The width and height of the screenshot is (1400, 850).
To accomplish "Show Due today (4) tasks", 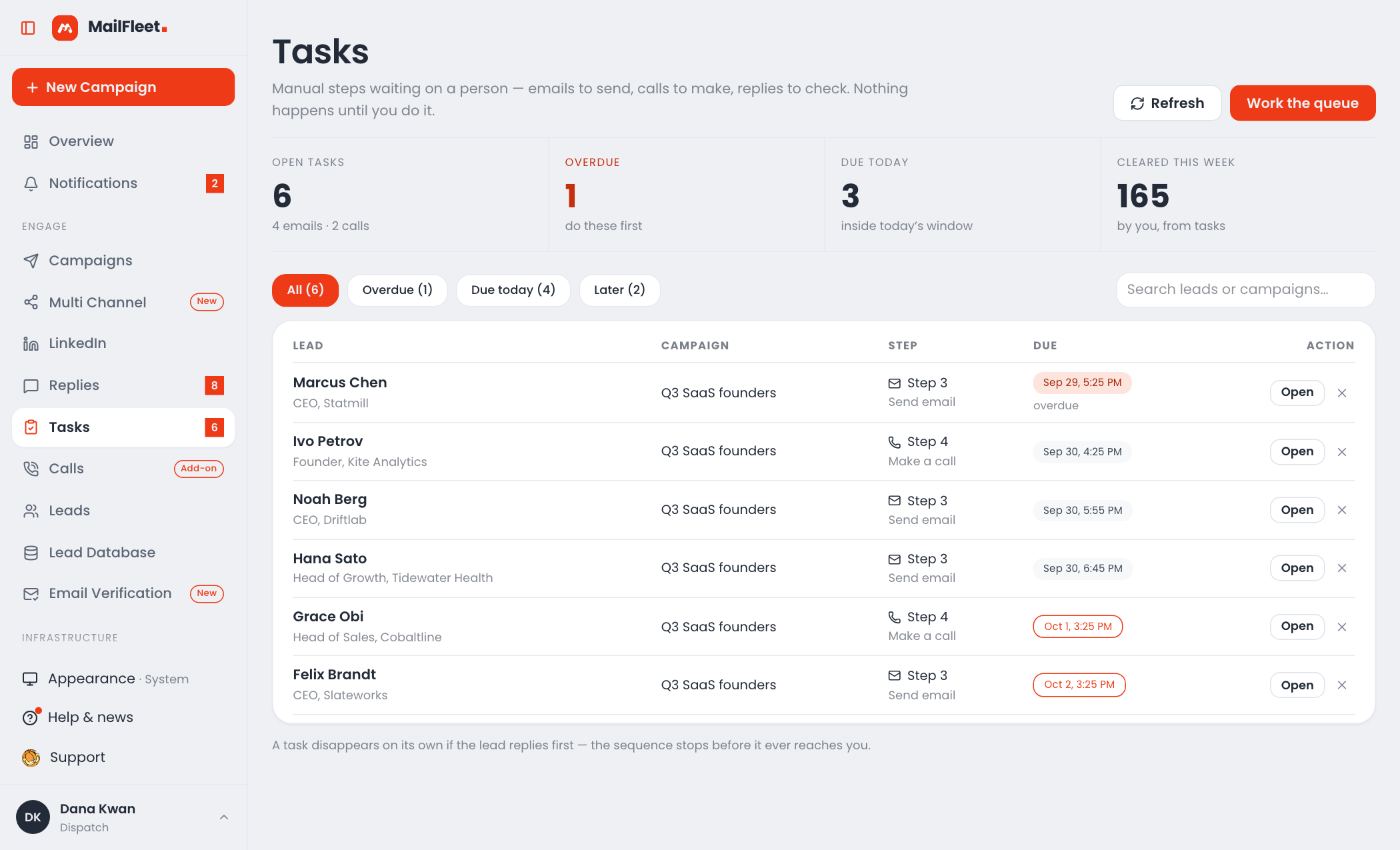I will click(513, 290).
